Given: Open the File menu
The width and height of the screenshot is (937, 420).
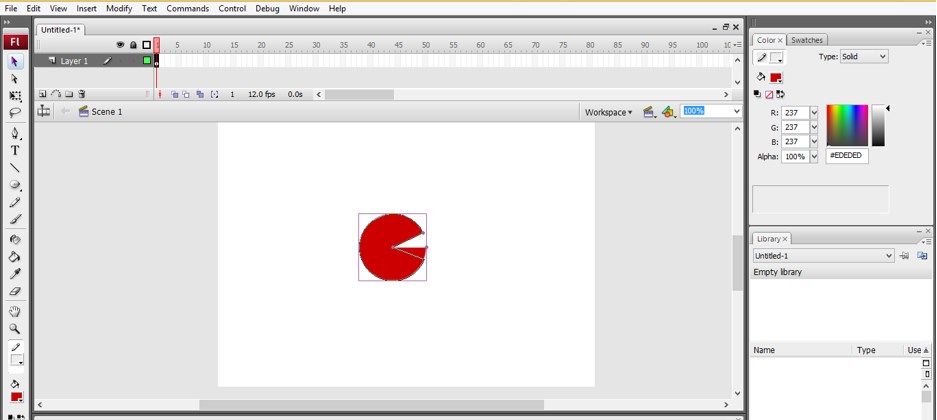Looking at the screenshot, I should pos(11,9).
